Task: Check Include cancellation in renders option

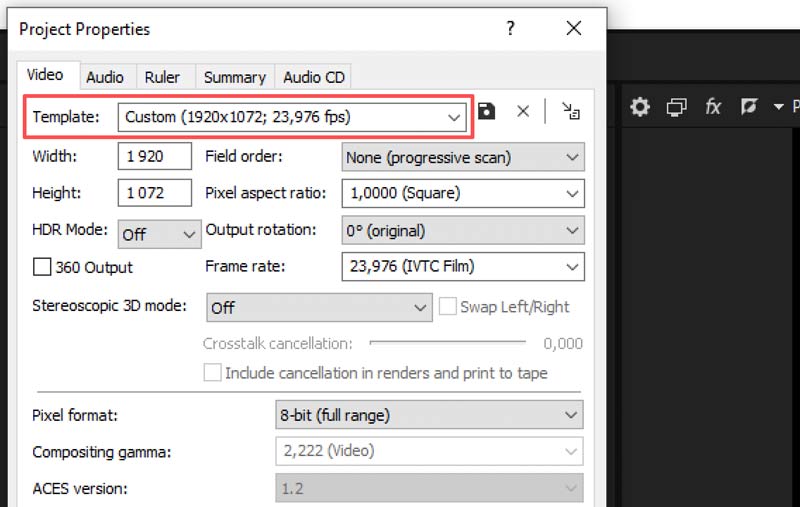Action: (x=212, y=373)
